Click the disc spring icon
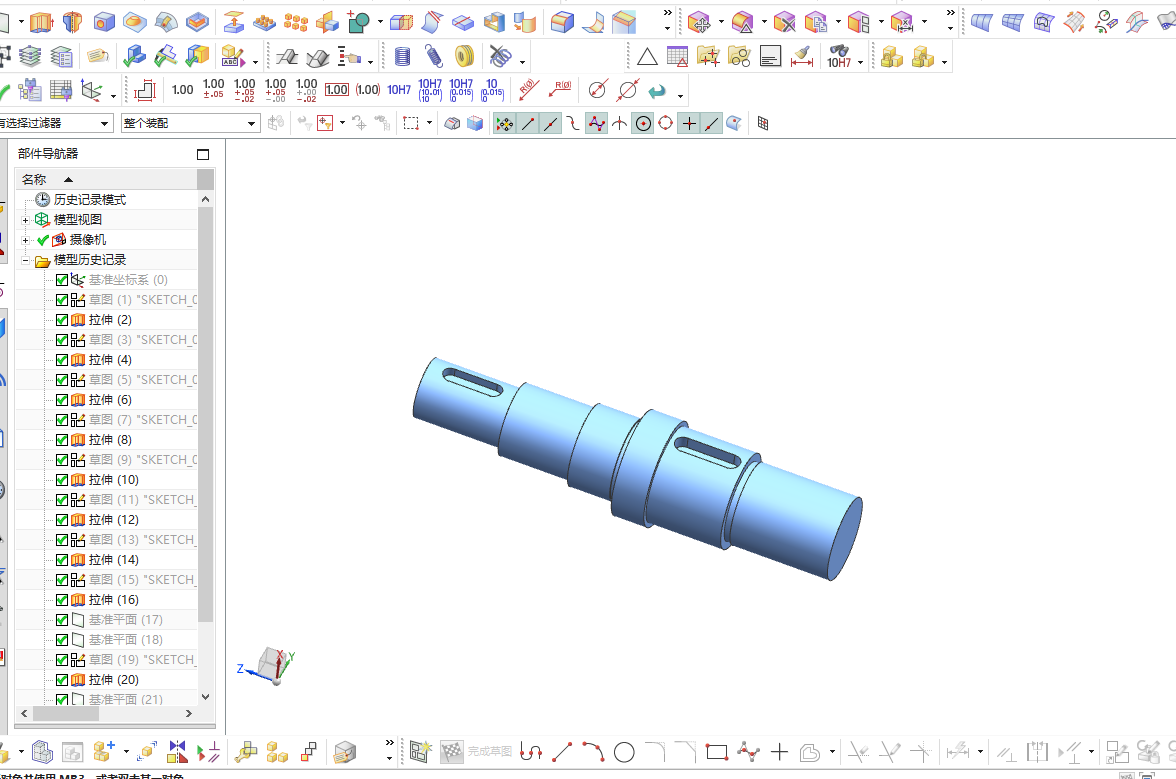Screen dimensions: 1176x779 [x=465, y=56]
